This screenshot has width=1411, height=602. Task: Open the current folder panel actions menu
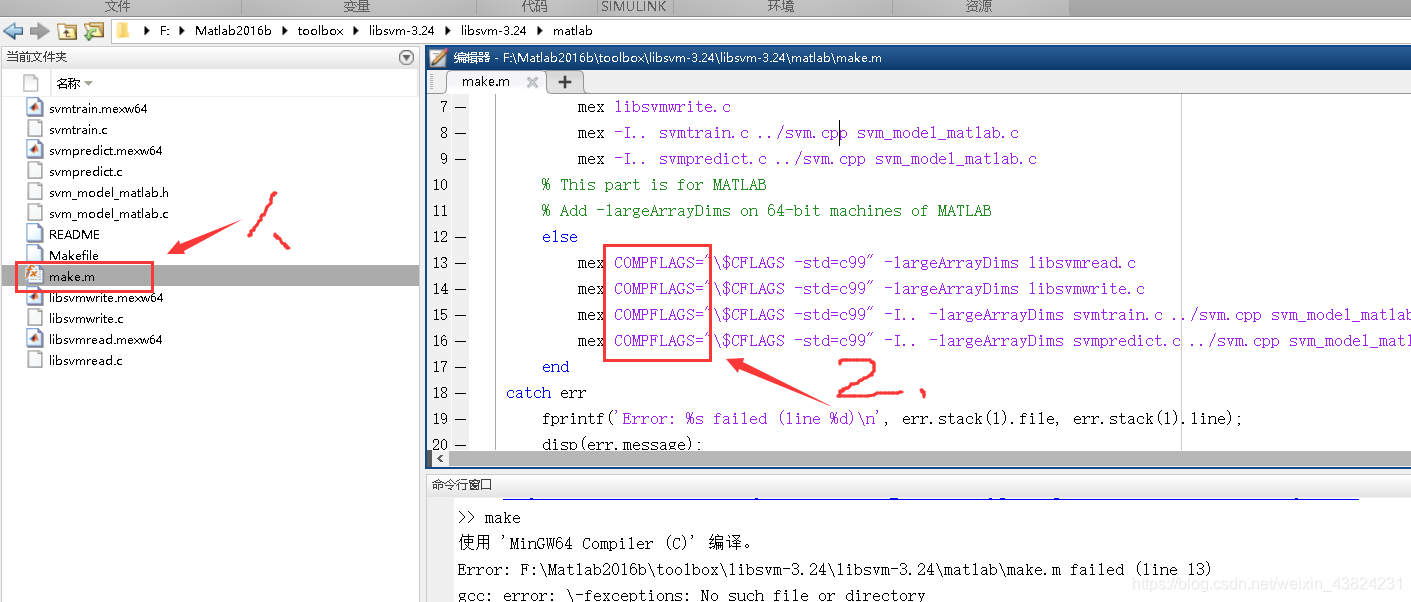click(x=406, y=57)
